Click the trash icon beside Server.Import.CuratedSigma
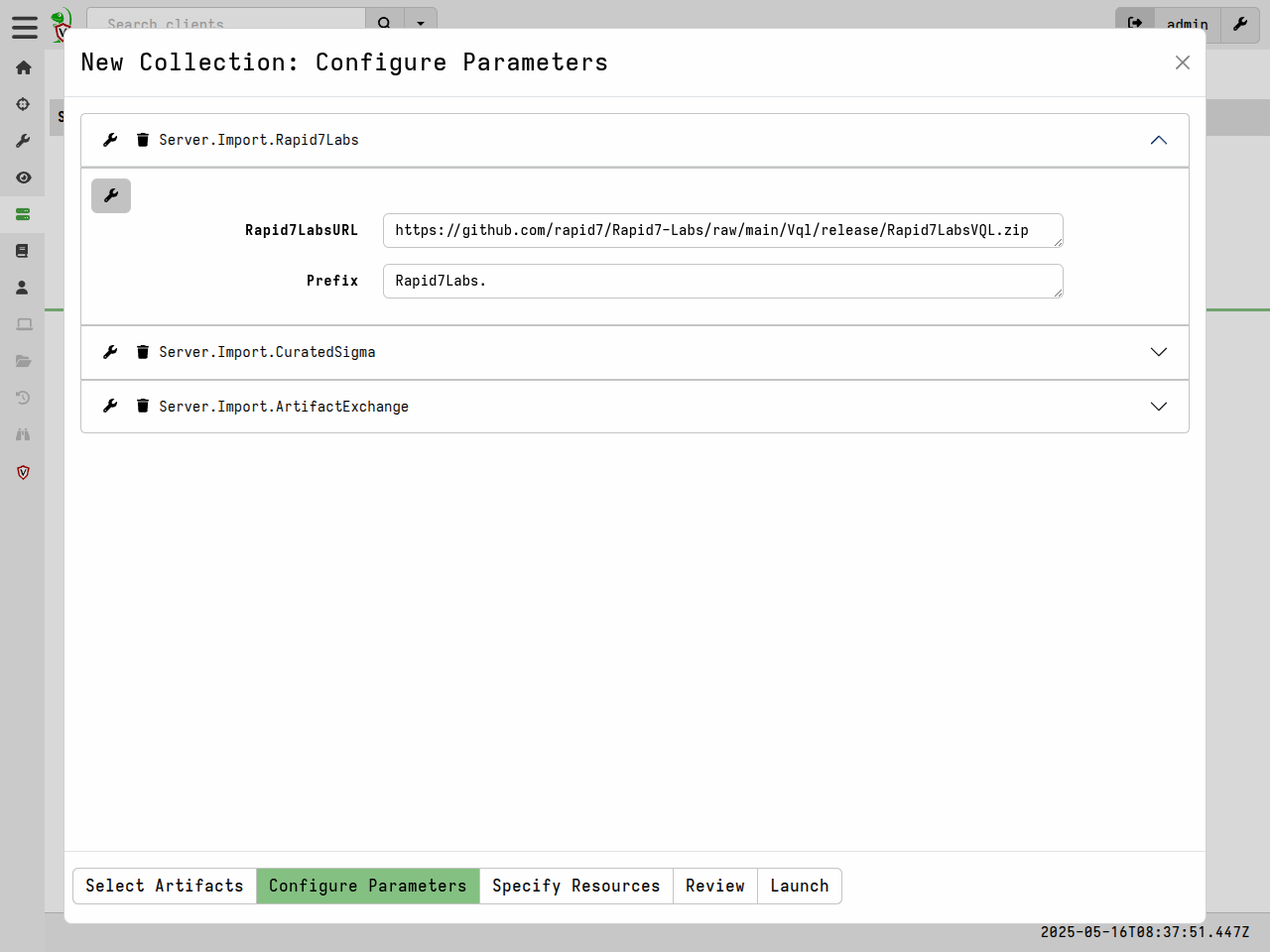Screen dimensions: 1270x952 (x=143, y=351)
